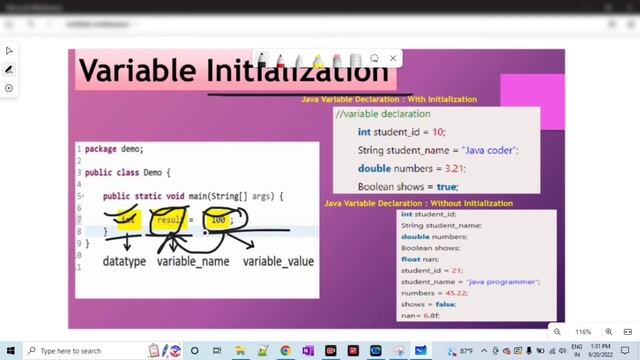Click the "float nan;" declaration line
640x360 pixels.
420,259
